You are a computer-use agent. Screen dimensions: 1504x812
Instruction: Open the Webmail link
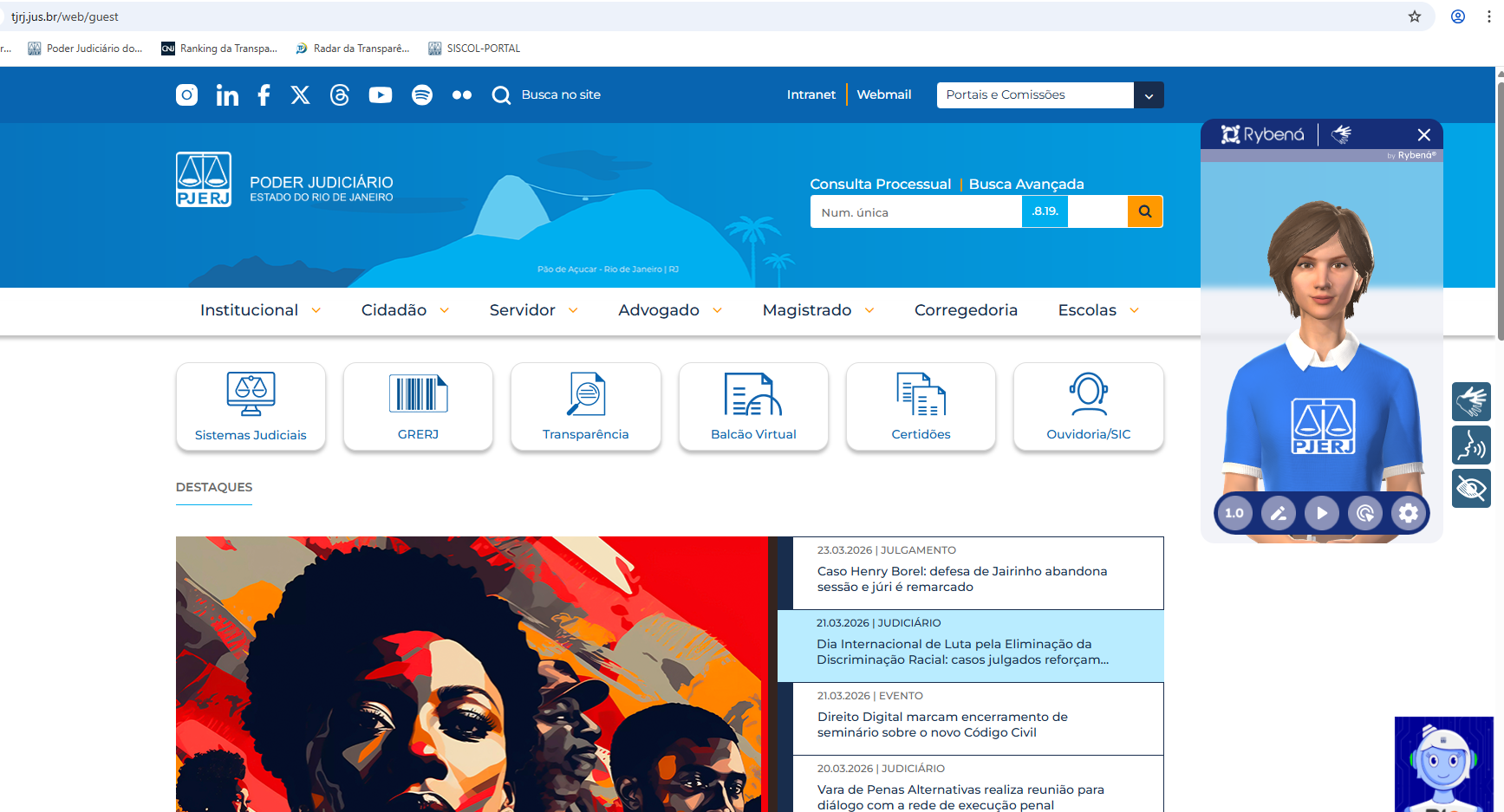pyautogui.click(x=883, y=94)
